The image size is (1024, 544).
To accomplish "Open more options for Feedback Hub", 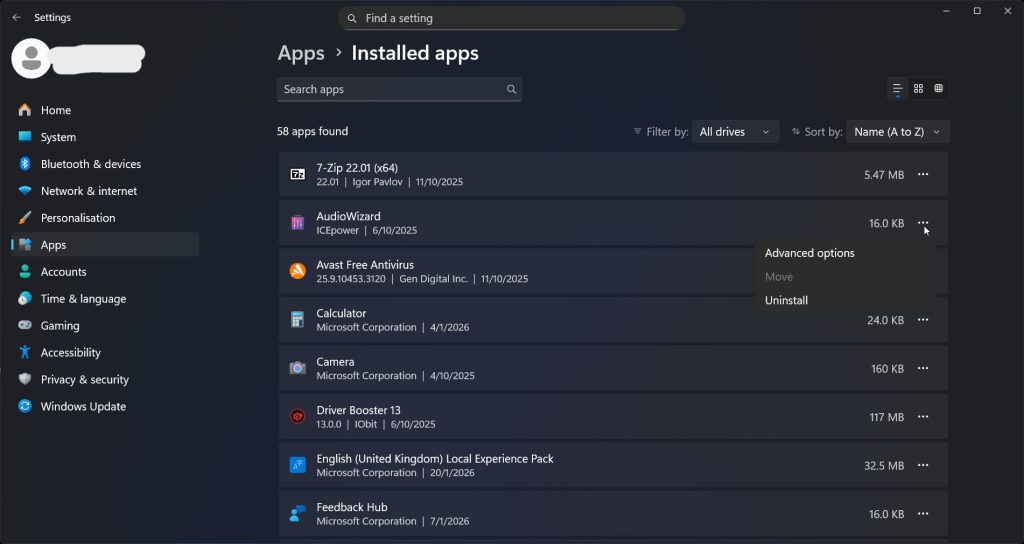I will (922, 514).
